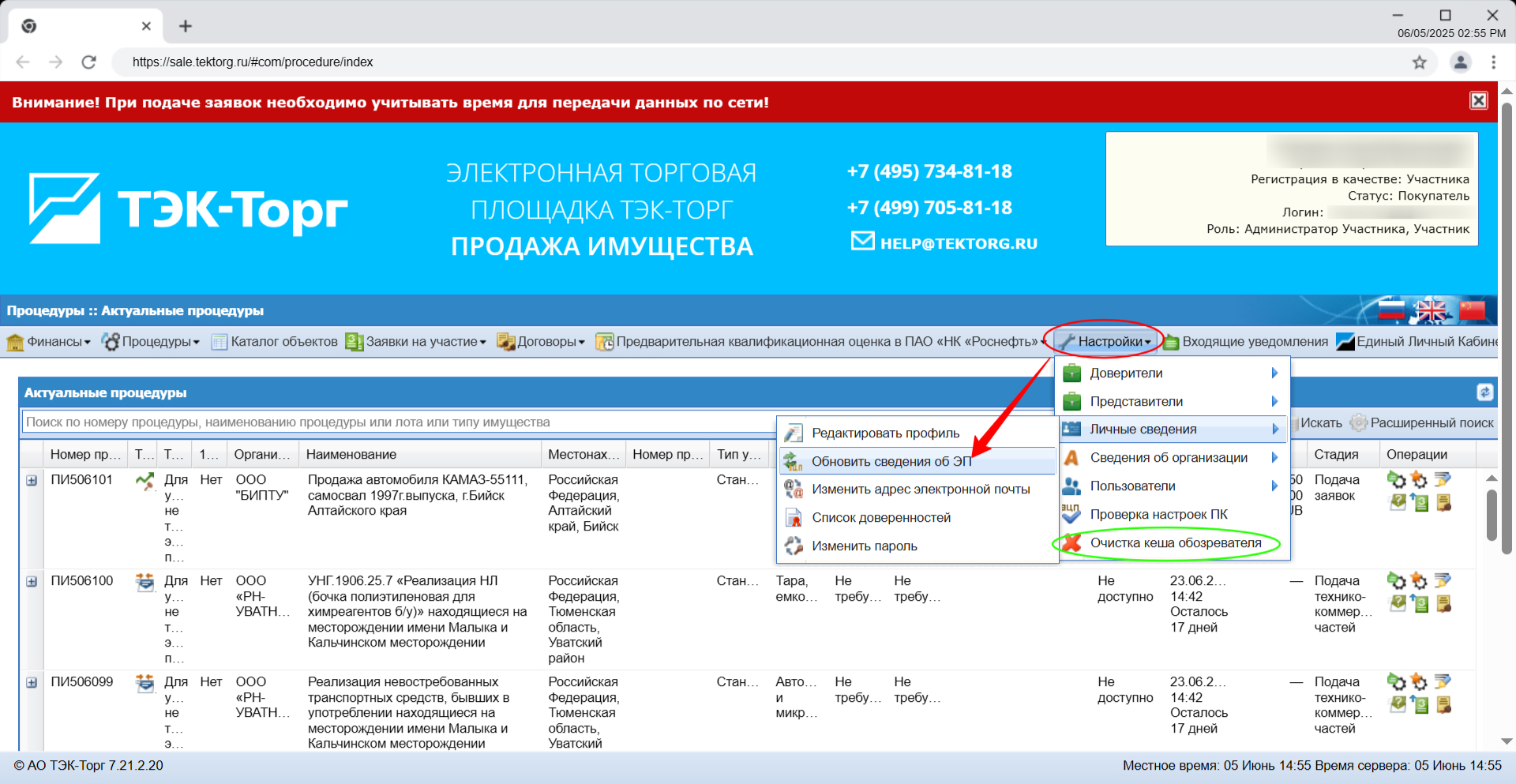
Task: Click the HELP@TEKTORG.RU email link
Action: point(944,243)
